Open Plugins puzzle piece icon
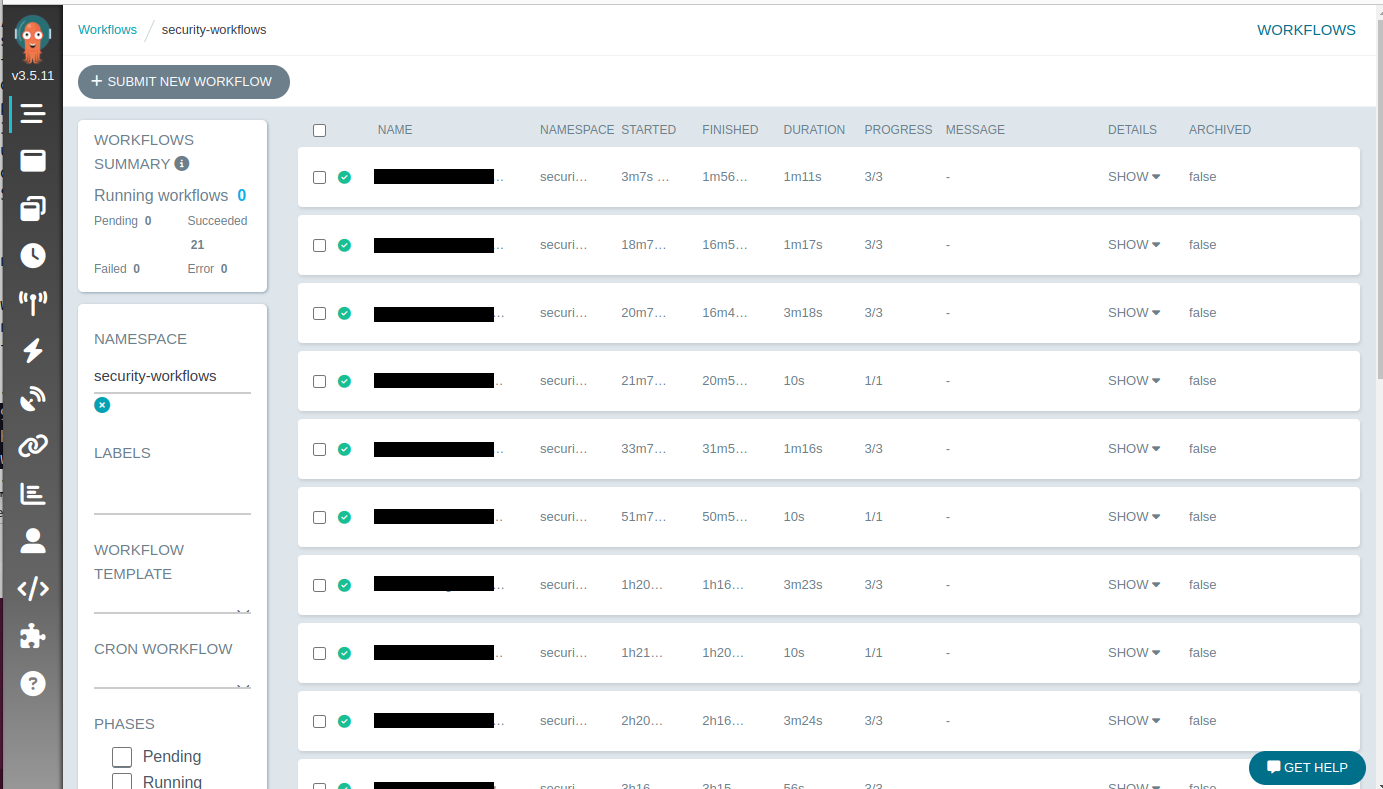Viewport: 1383px width, 789px height. tap(33, 636)
